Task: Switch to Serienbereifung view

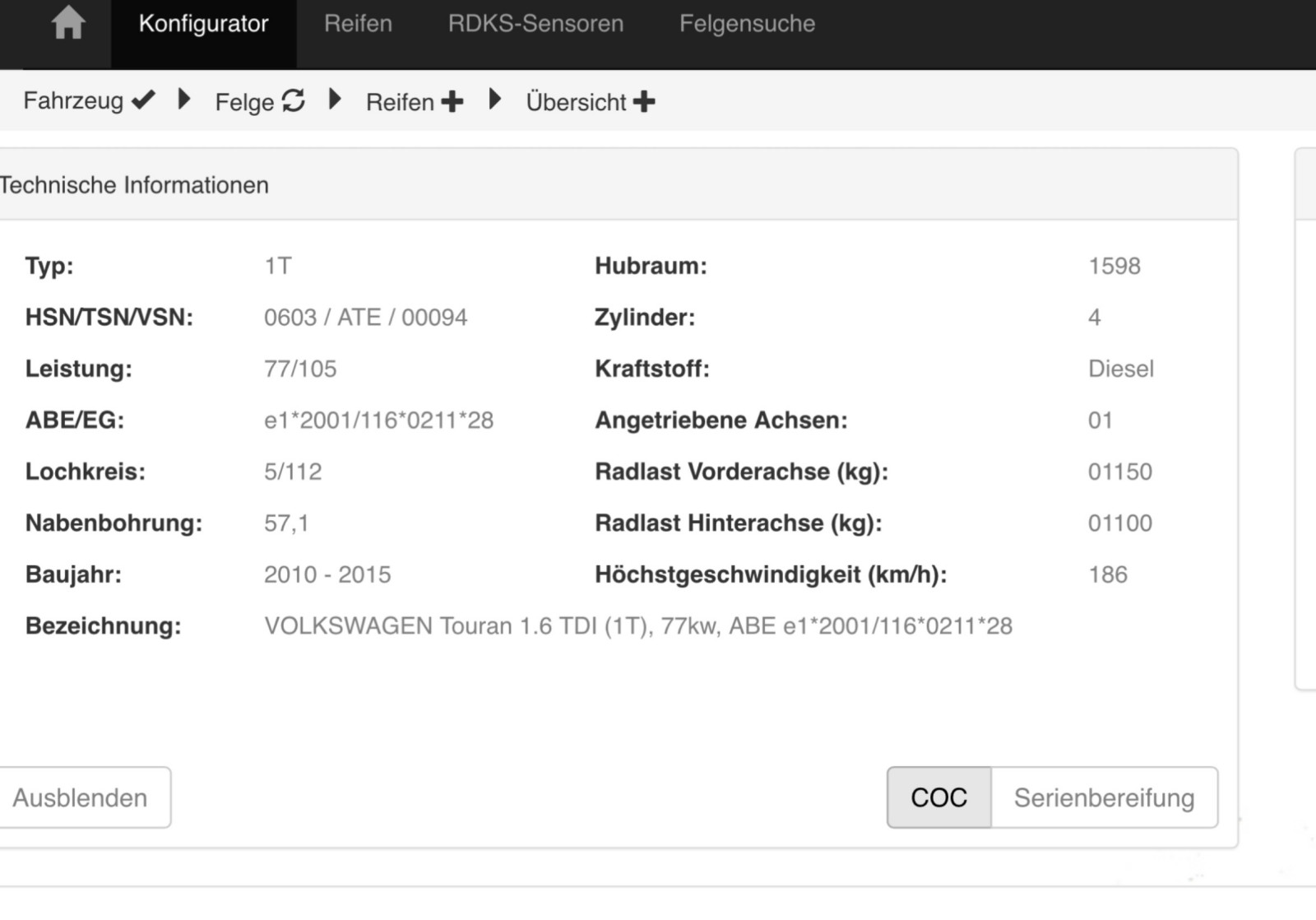Action: (1104, 797)
